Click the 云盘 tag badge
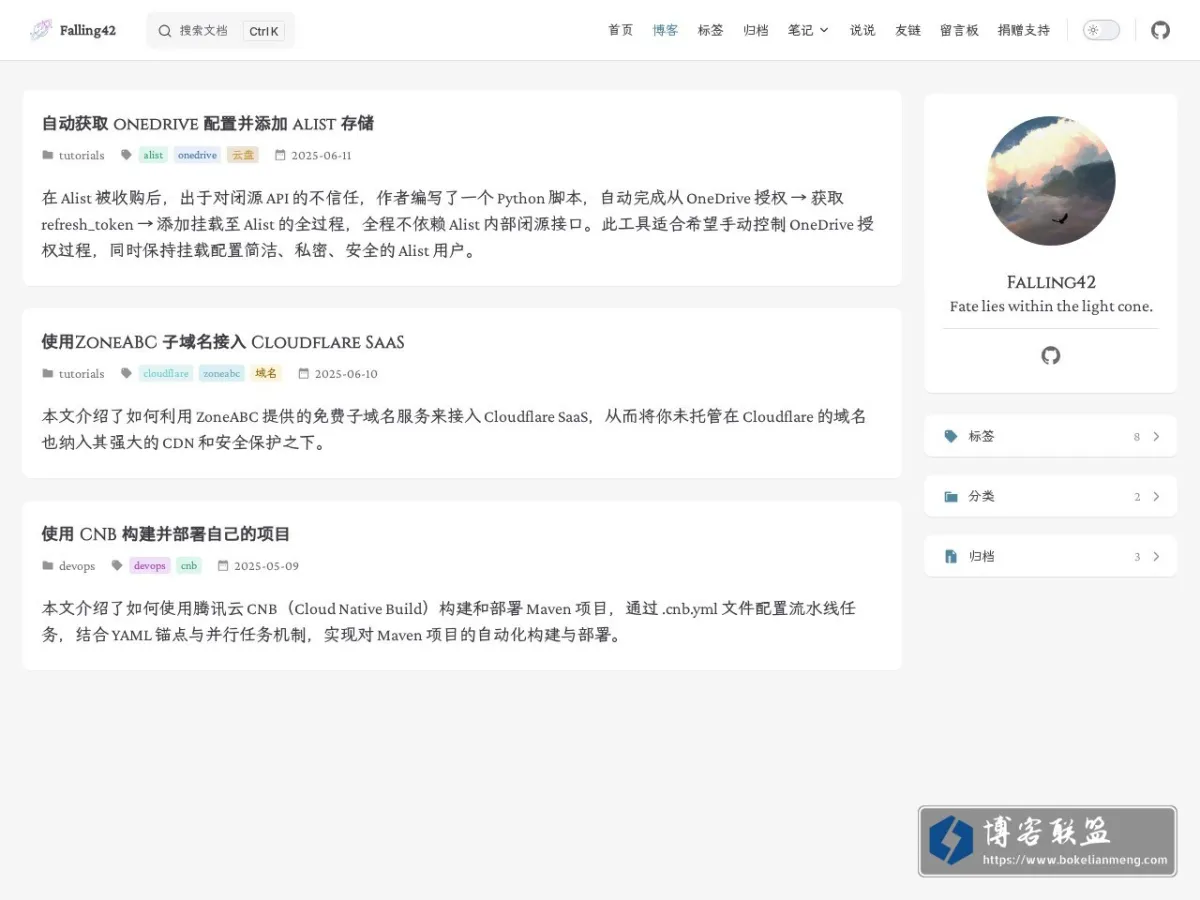Image resolution: width=1200 pixels, height=900 pixels. [x=243, y=155]
